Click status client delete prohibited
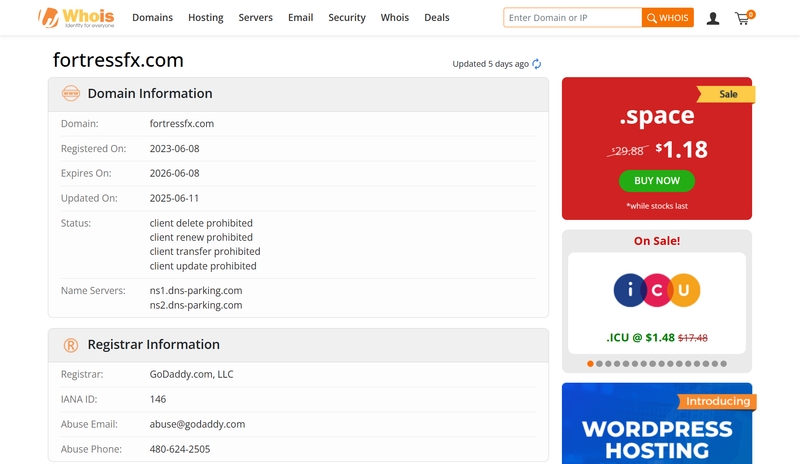 tap(201, 223)
